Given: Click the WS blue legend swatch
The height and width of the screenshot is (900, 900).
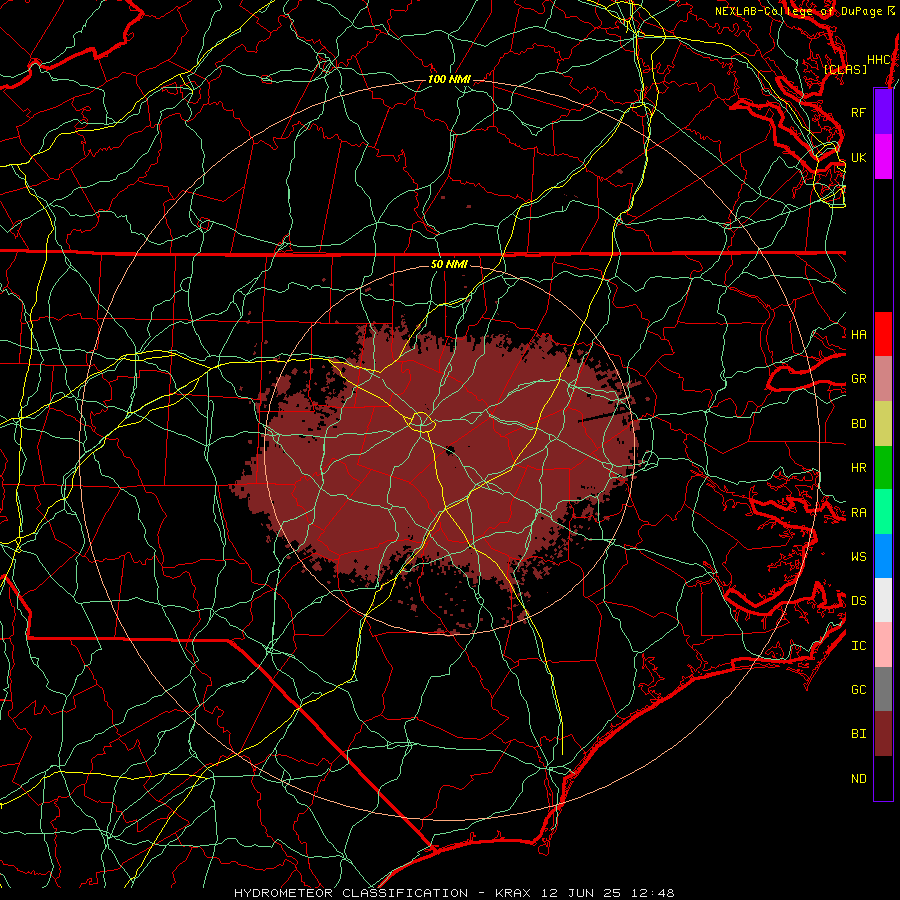Looking at the screenshot, I should point(883,556).
